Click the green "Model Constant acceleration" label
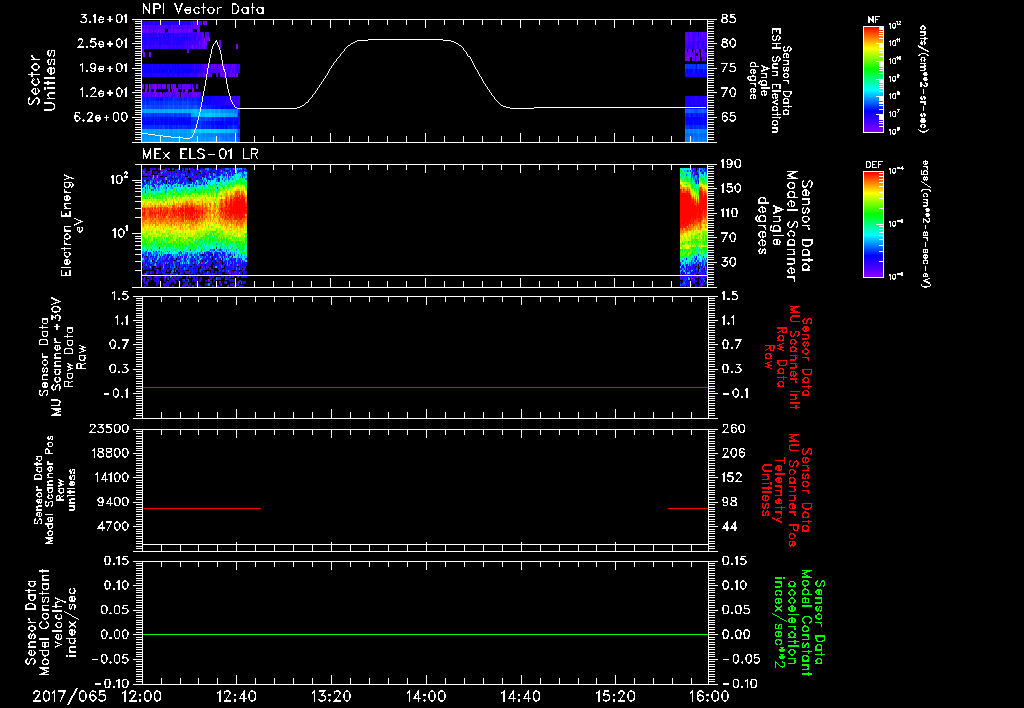 click(x=800, y=622)
